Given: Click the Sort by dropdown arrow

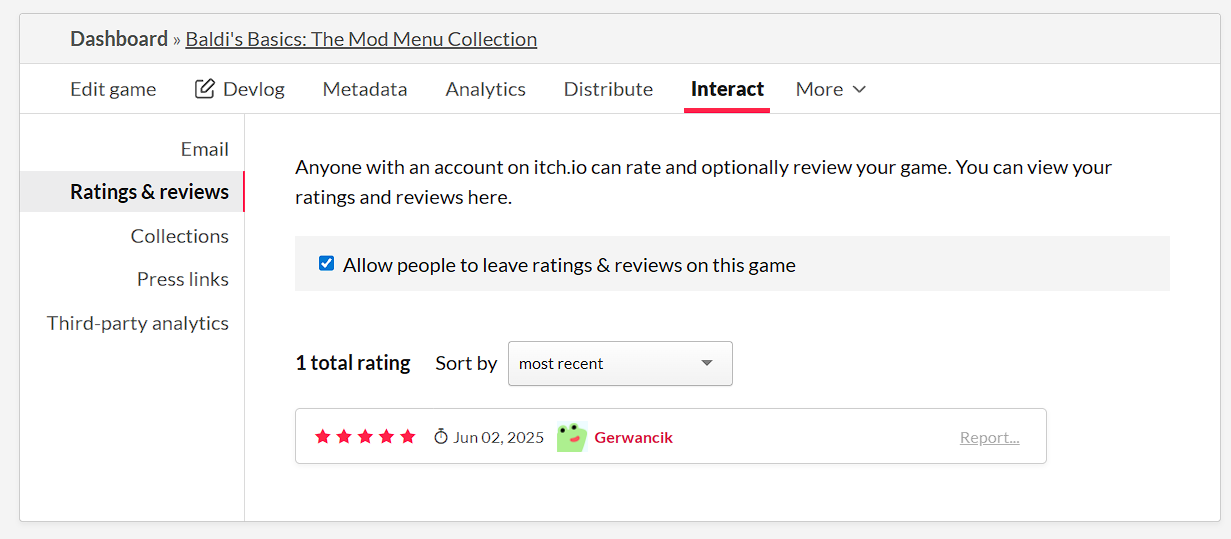Looking at the screenshot, I should (707, 363).
